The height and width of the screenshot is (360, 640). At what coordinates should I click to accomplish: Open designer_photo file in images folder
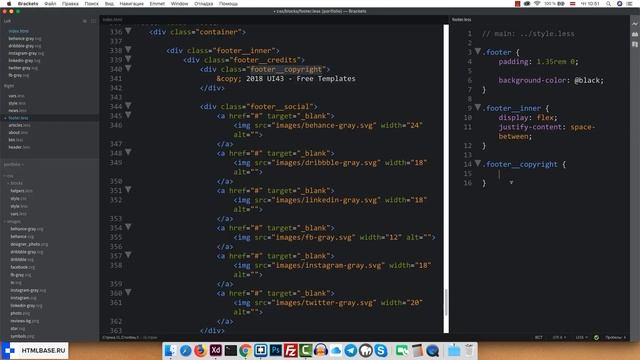(x=29, y=244)
